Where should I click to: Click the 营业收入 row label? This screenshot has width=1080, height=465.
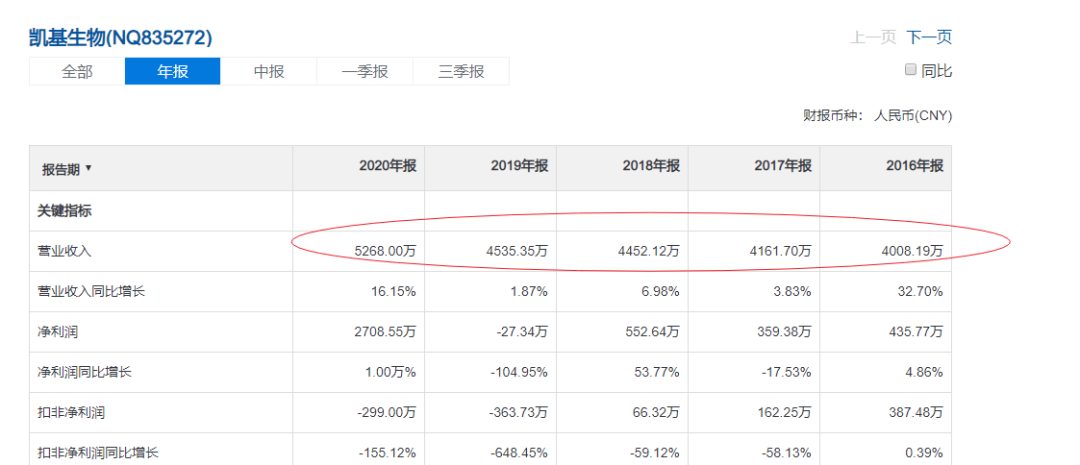(64, 251)
